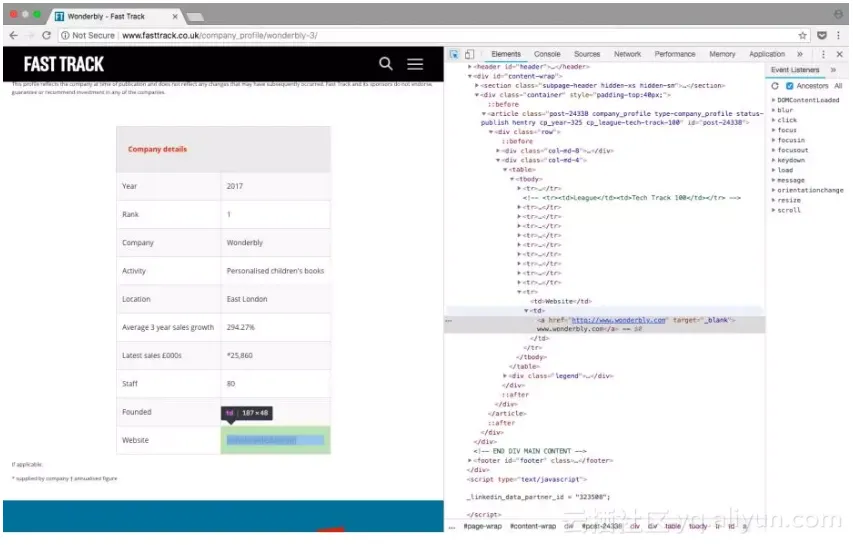Click the address bar URL
853x545 pixels.
click(x=220, y=35)
